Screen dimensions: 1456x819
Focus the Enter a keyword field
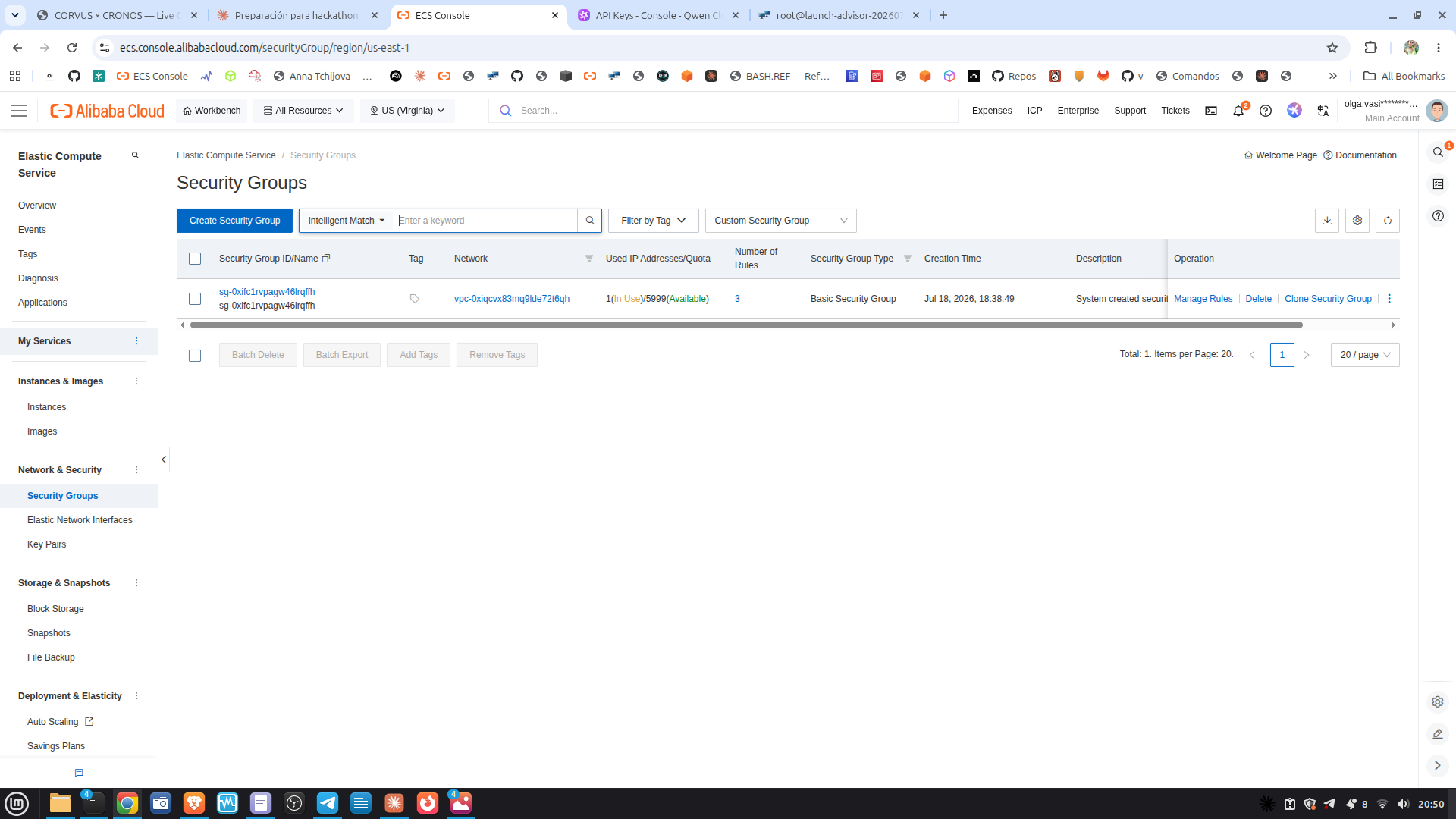(x=485, y=221)
